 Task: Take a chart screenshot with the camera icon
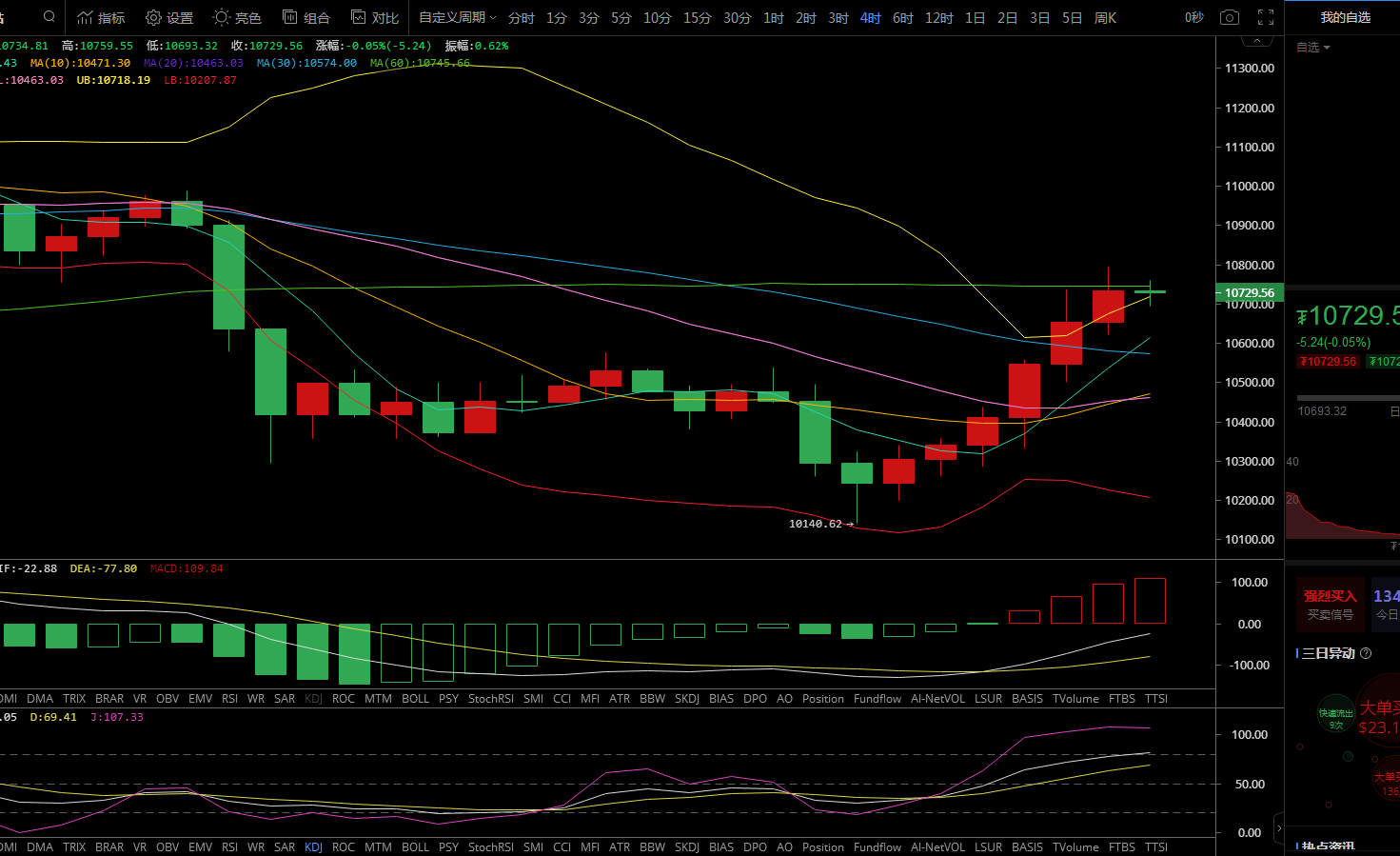click(x=1230, y=17)
